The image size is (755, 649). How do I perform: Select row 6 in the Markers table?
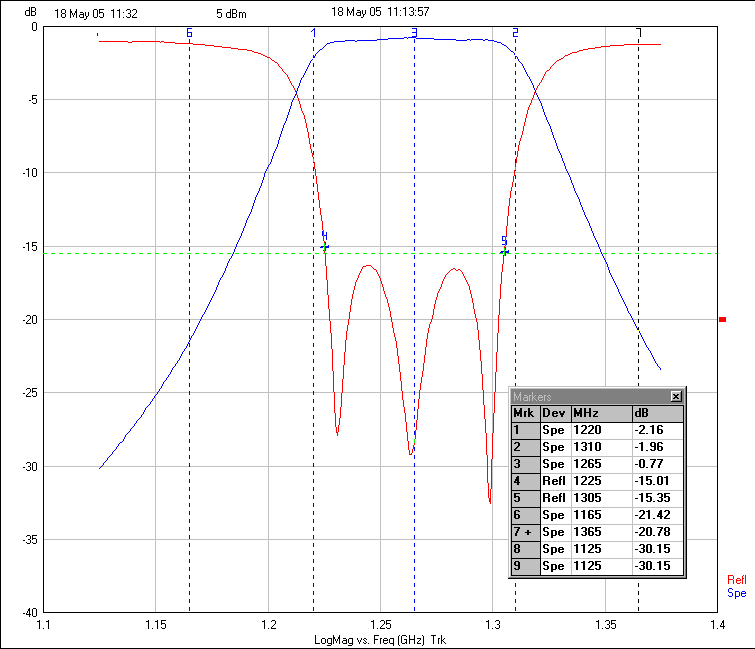tap(597, 515)
